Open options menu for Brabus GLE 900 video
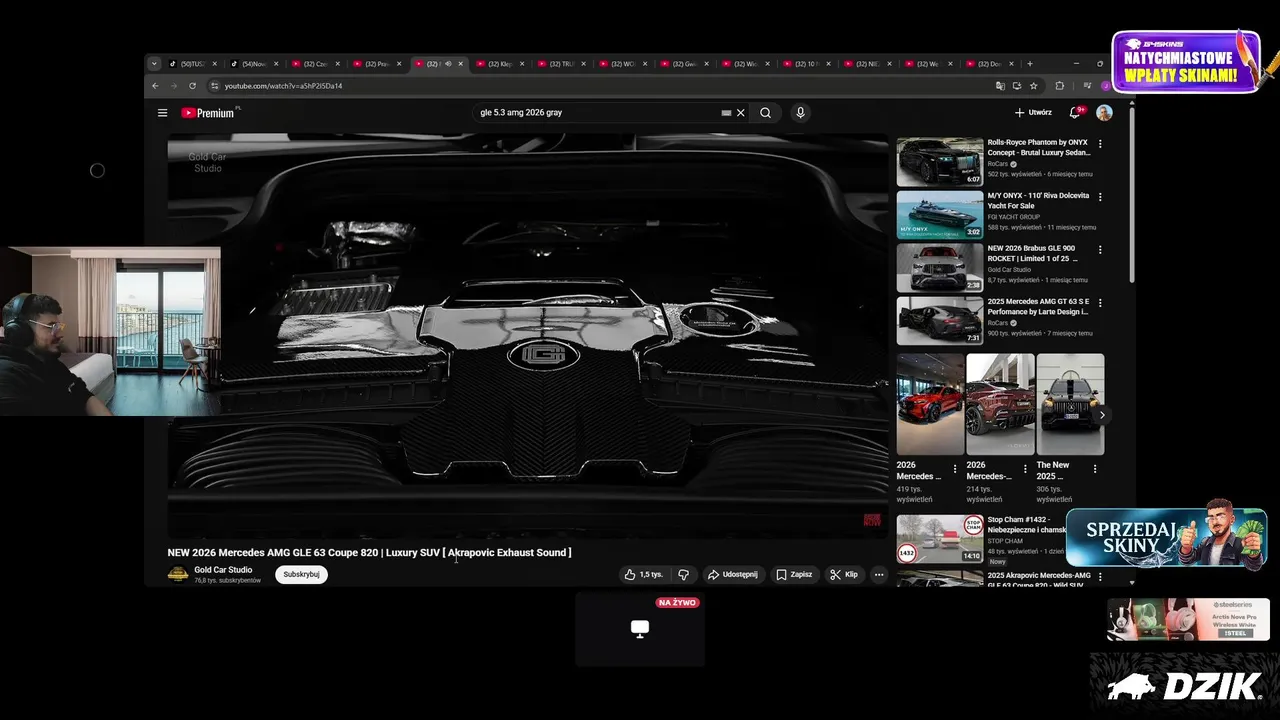 pos(1100,250)
